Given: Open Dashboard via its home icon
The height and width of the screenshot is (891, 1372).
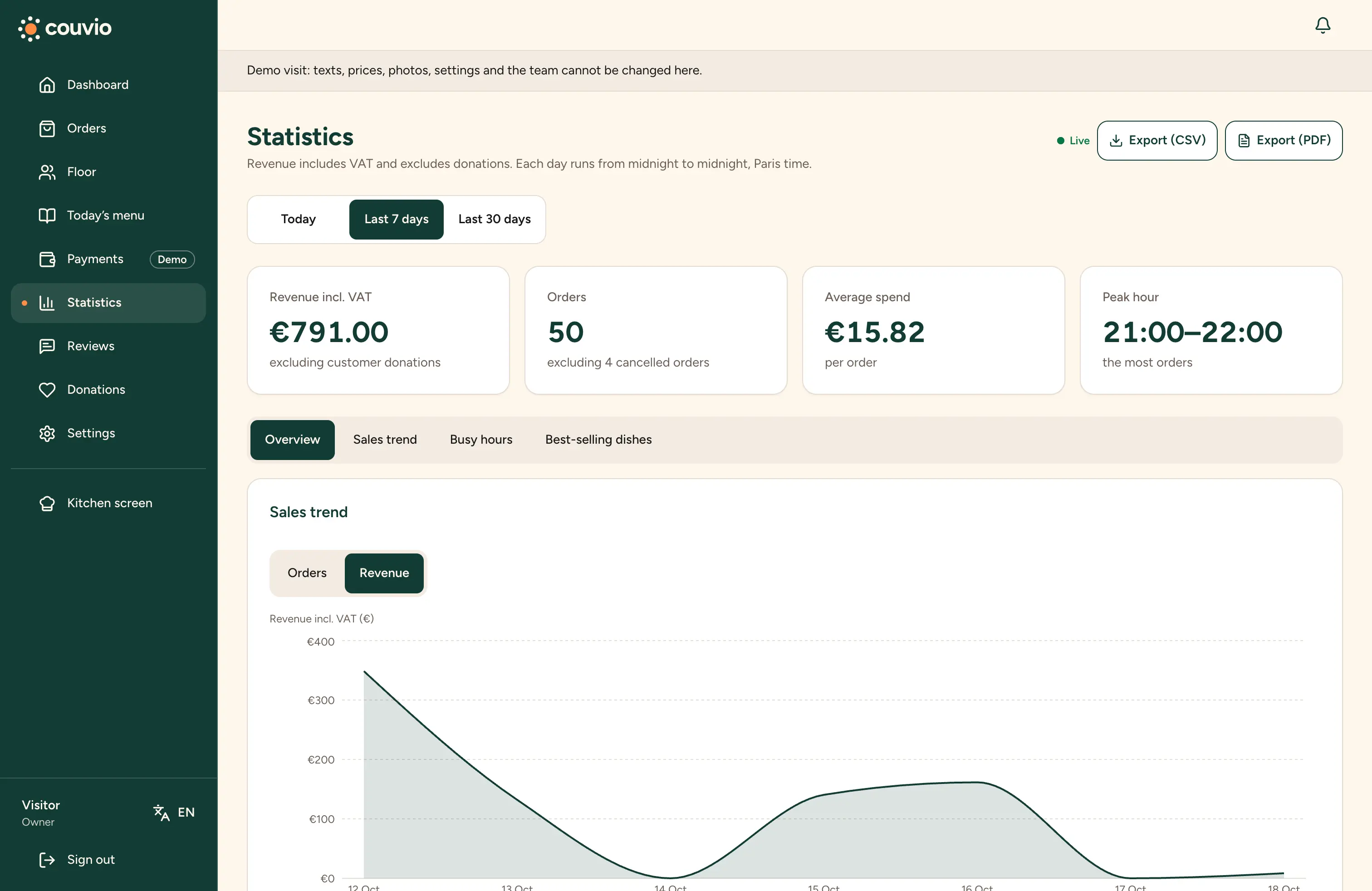Looking at the screenshot, I should (47, 85).
